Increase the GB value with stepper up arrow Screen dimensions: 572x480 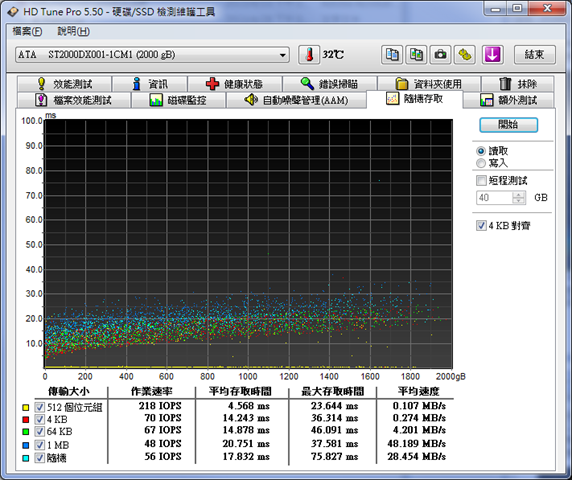pos(518,194)
